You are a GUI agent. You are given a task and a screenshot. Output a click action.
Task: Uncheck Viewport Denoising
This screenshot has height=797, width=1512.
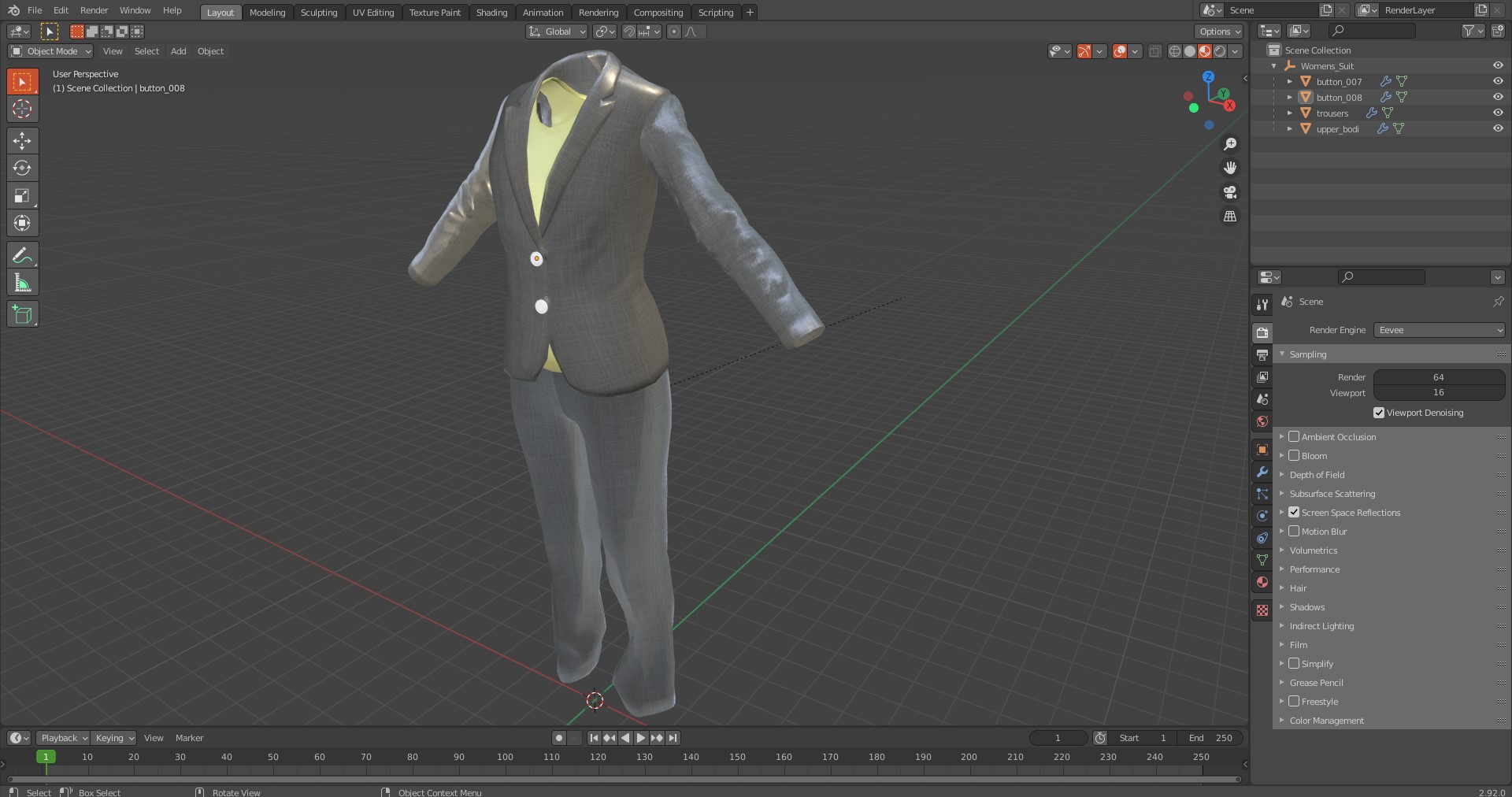[1379, 413]
